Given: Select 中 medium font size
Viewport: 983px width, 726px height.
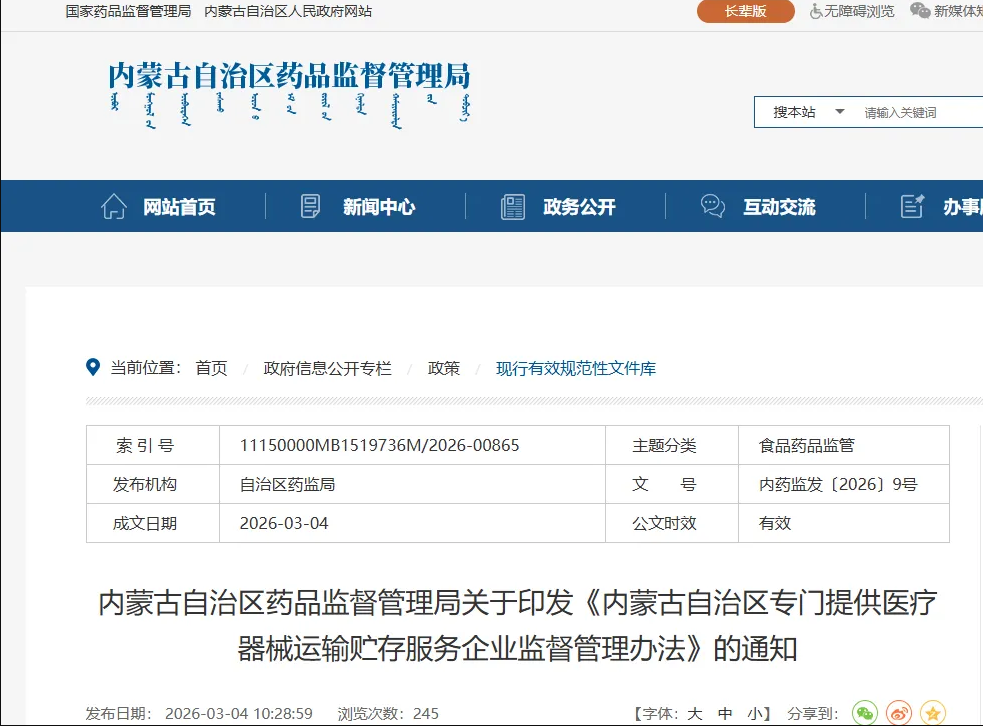Looking at the screenshot, I should 725,714.
